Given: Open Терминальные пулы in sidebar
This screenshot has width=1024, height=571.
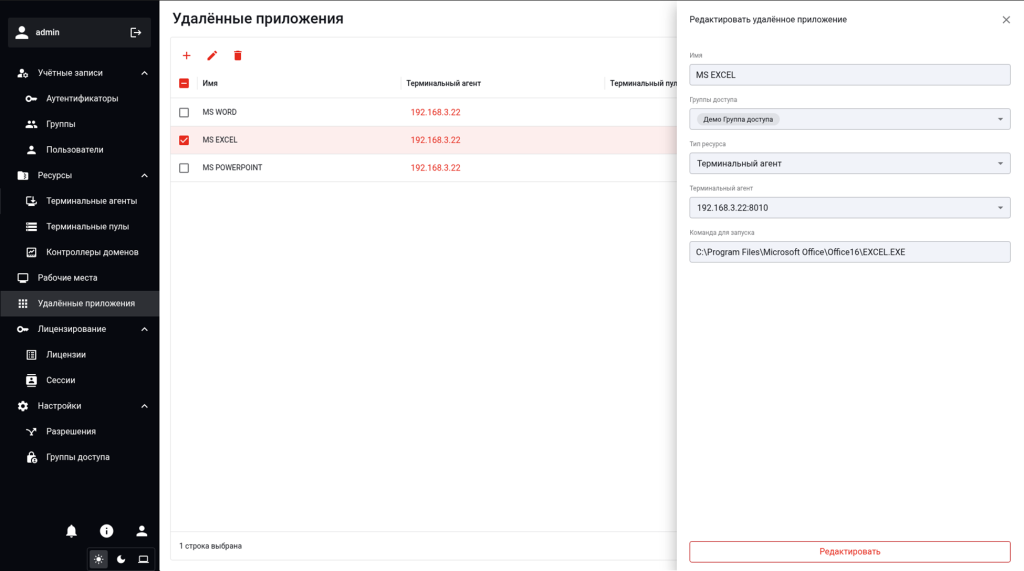Looking at the screenshot, I should [87, 227].
